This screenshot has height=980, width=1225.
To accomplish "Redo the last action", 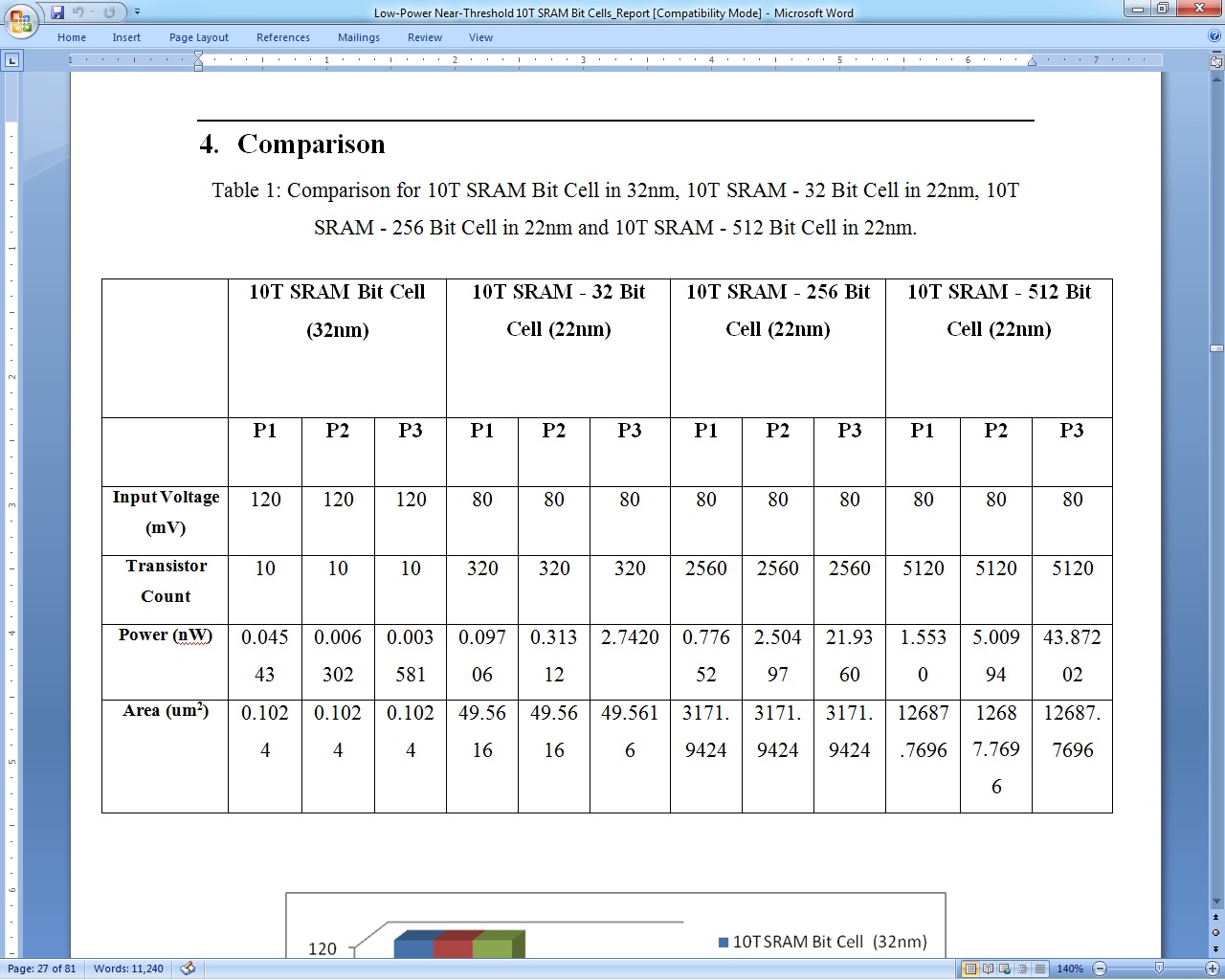I will (109, 12).
